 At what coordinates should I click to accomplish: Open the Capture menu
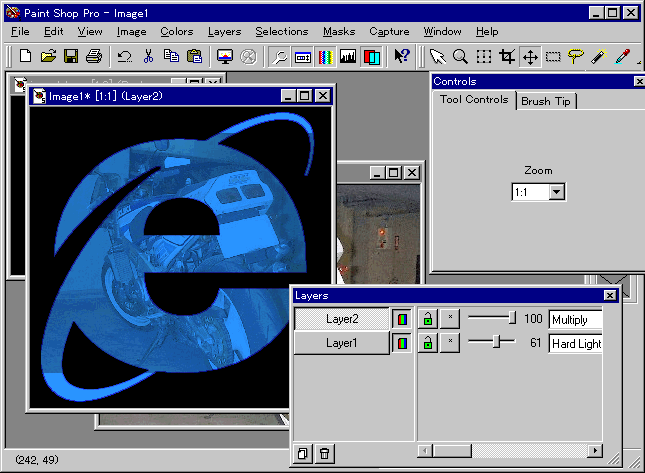pyautogui.click(x=389, y=32)
